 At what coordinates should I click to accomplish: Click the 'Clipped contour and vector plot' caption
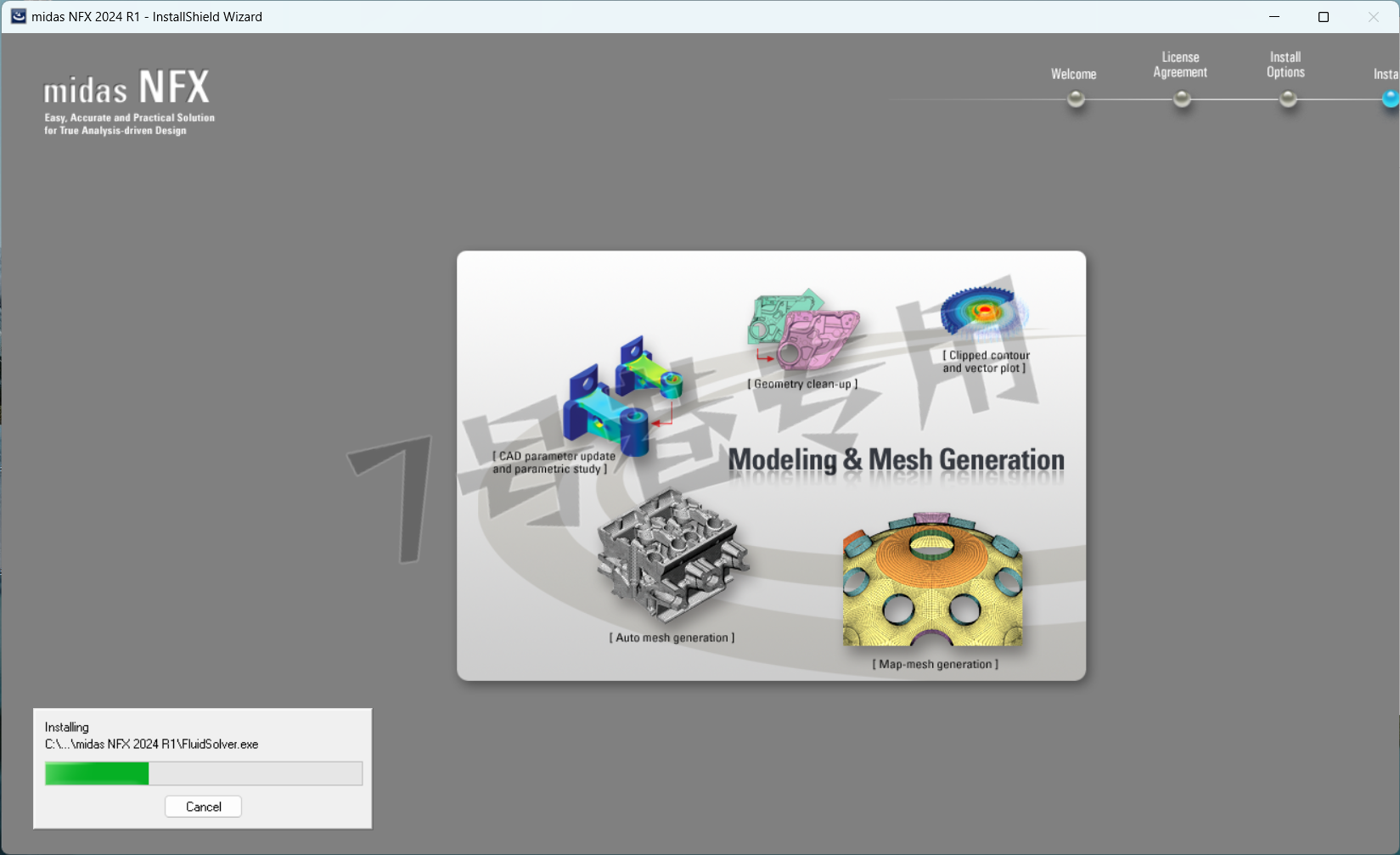click(985, 362)
